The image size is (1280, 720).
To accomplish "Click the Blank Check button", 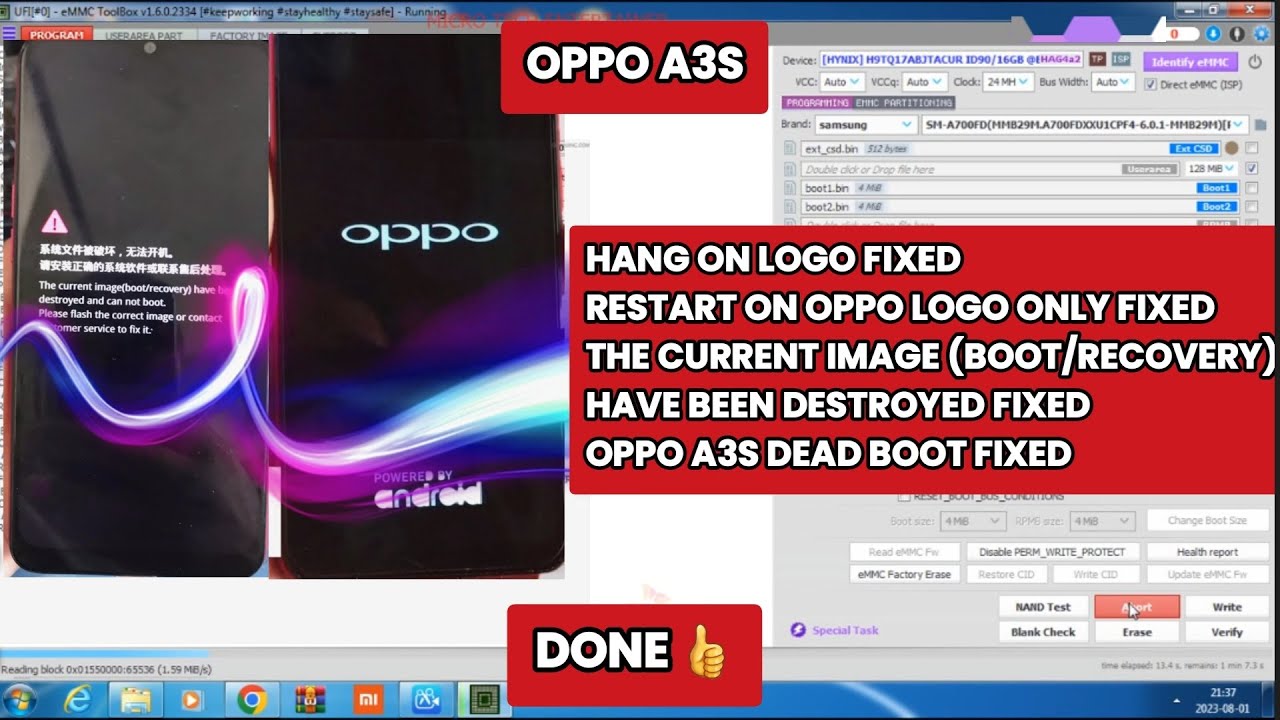I will point(1043,632).
